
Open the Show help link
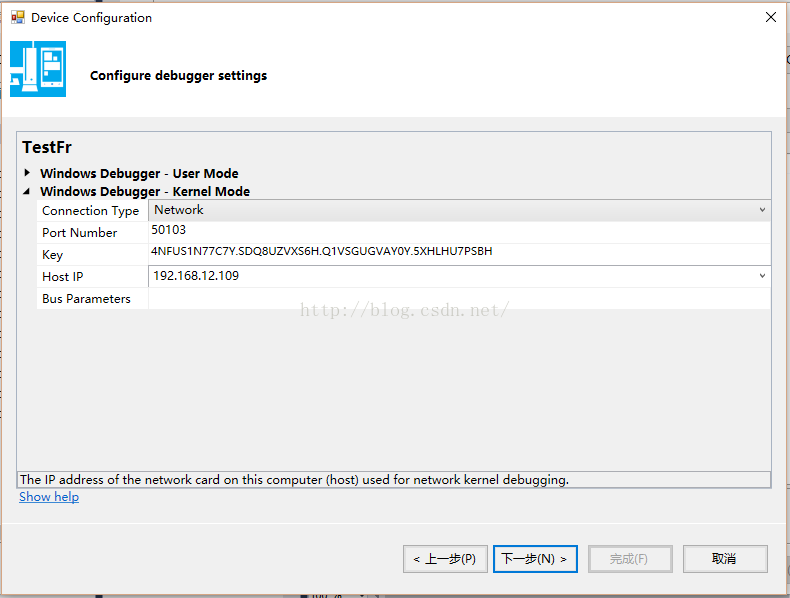(x=49, y=497)
